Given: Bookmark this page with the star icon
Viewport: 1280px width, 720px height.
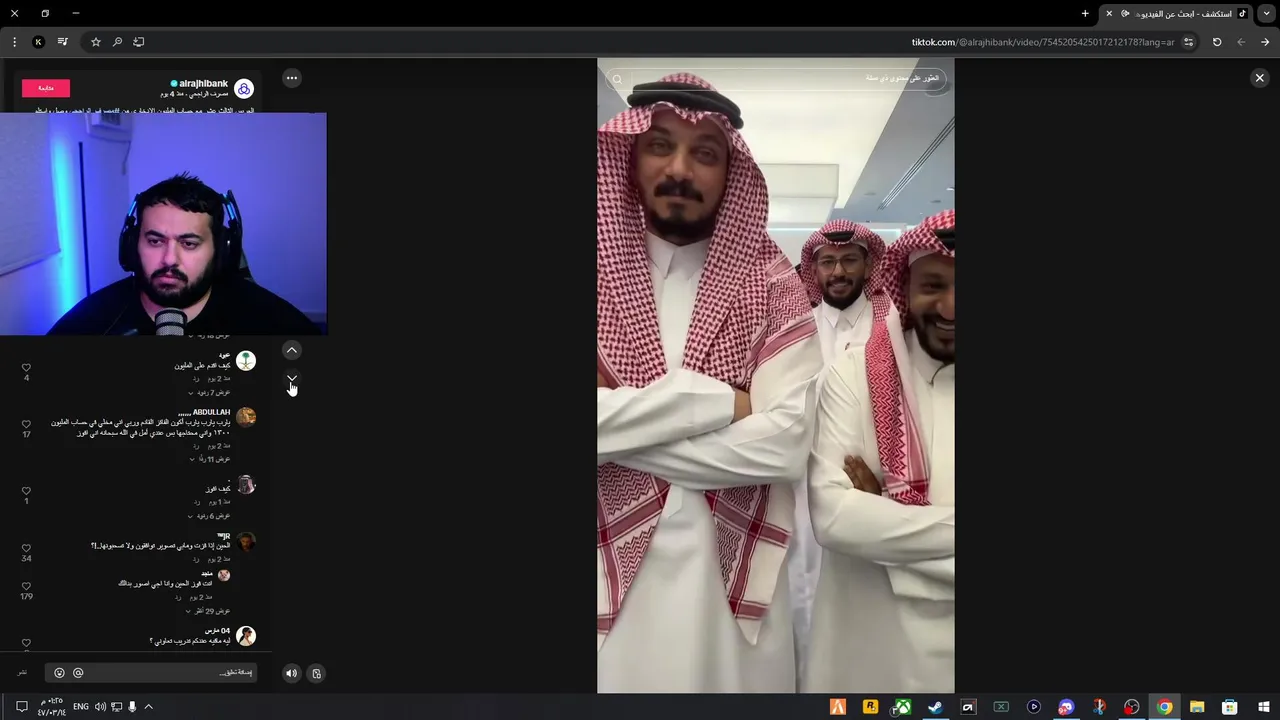Looking at the screenshot, I should point(96,42).
